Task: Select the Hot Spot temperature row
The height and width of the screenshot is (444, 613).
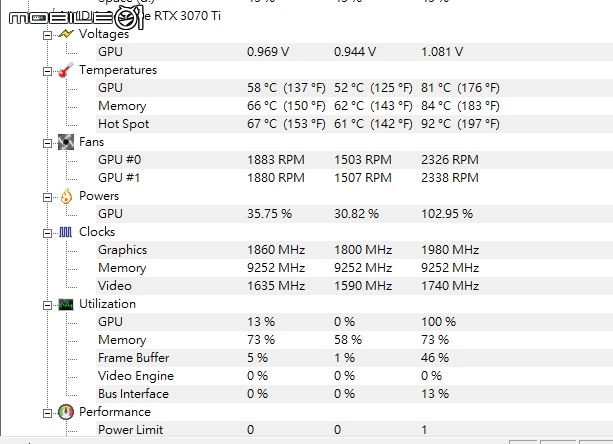Action: (354, 124)
